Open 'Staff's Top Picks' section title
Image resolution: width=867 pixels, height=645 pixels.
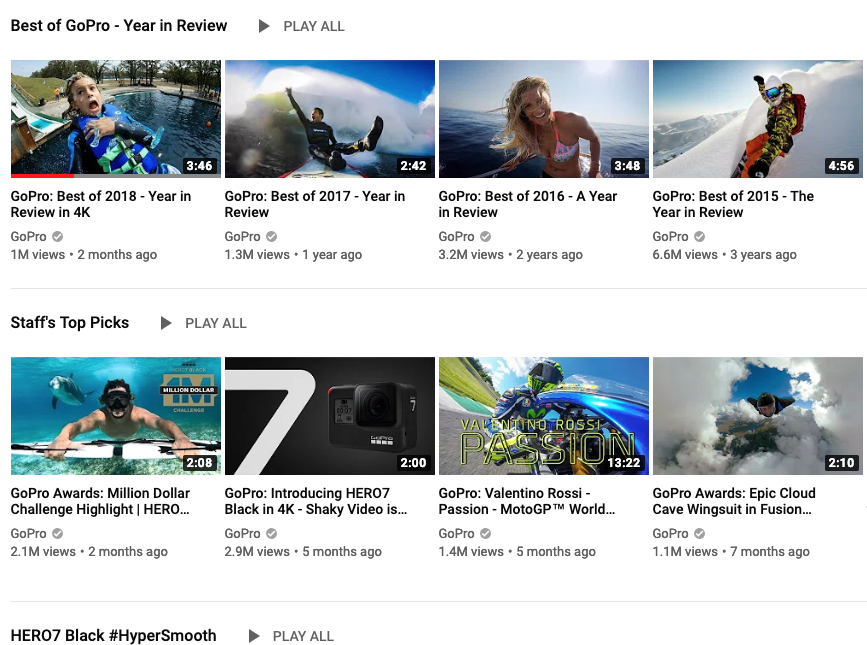[x=70, y=323]
